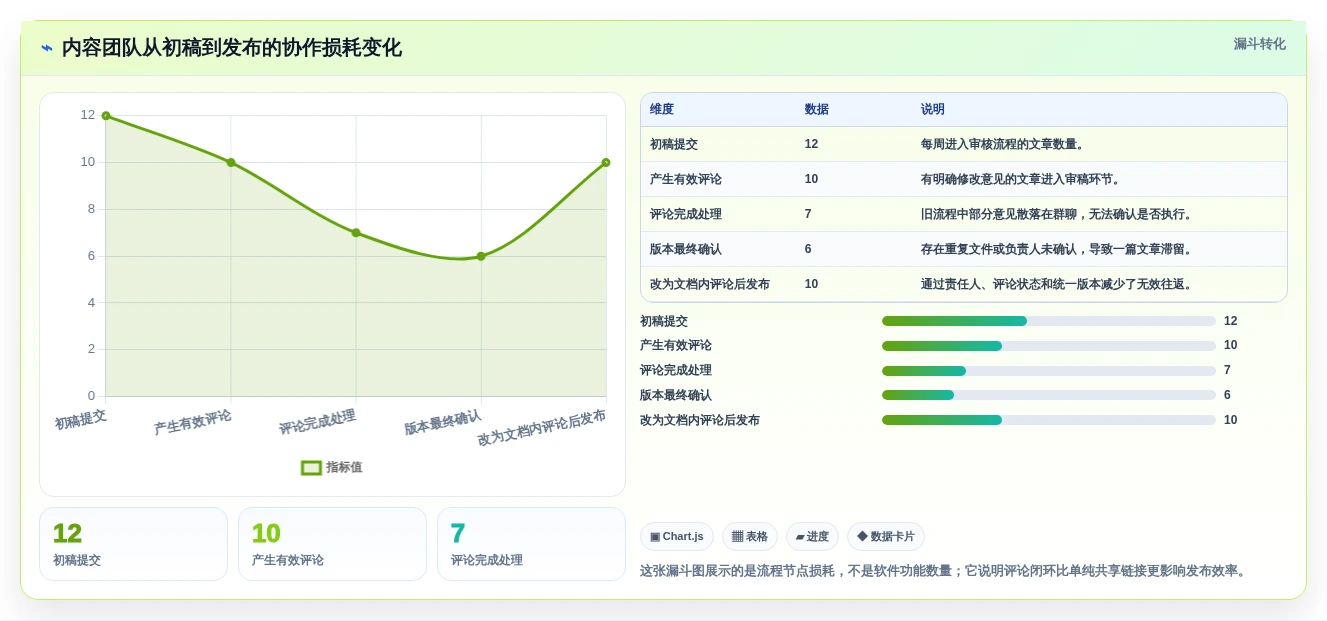The height and width of the screenshot is (621, 1327).
Task: Click the 评论完成处理 progress bar
Action: point(1049,371)
